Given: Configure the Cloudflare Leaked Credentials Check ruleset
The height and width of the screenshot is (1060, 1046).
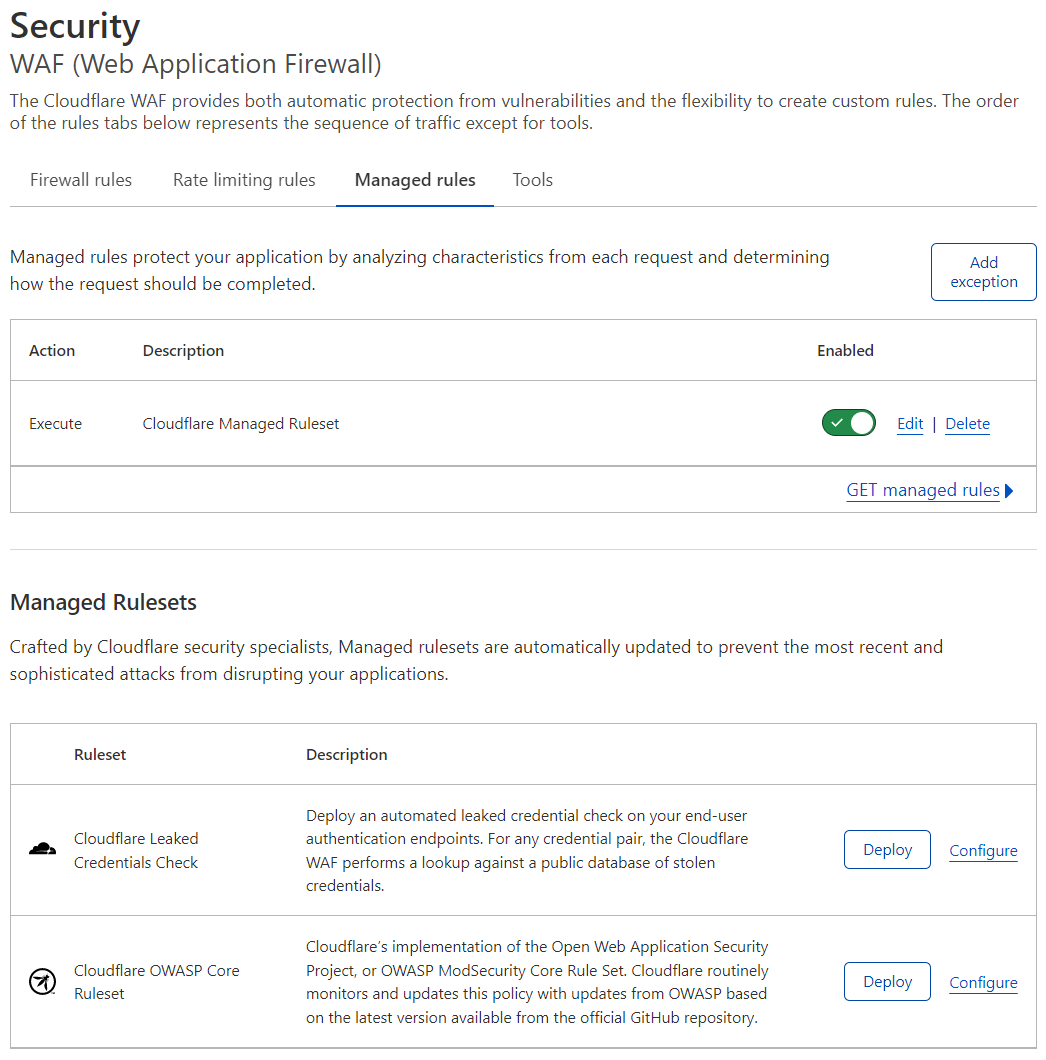Looking at the screenshot, I should click(x=983, y=850).
